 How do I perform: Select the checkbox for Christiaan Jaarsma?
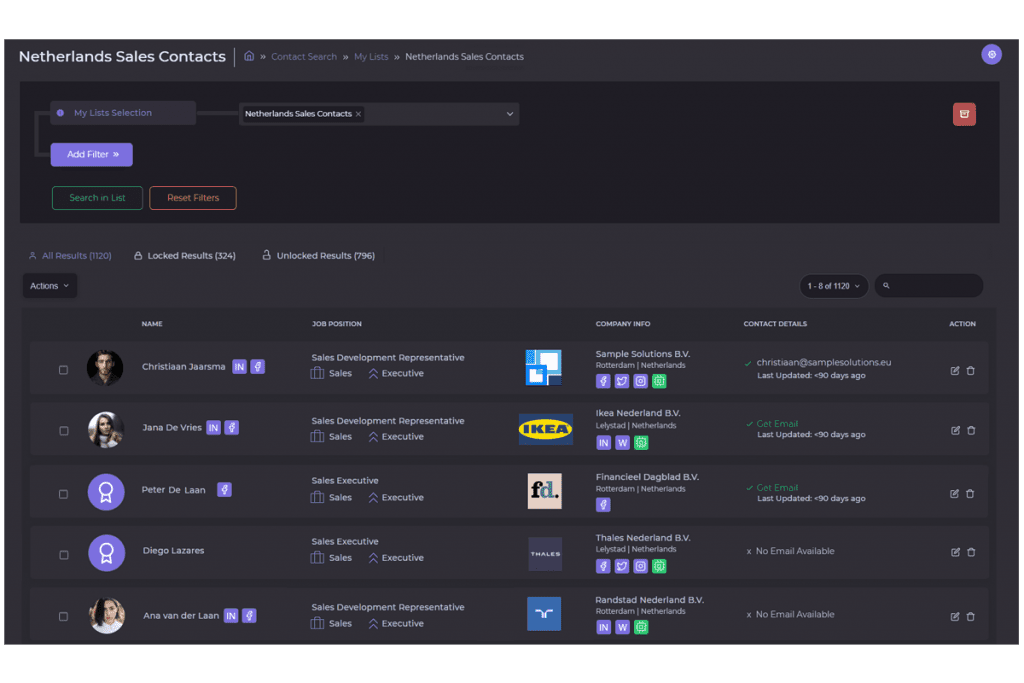[64, 370]
